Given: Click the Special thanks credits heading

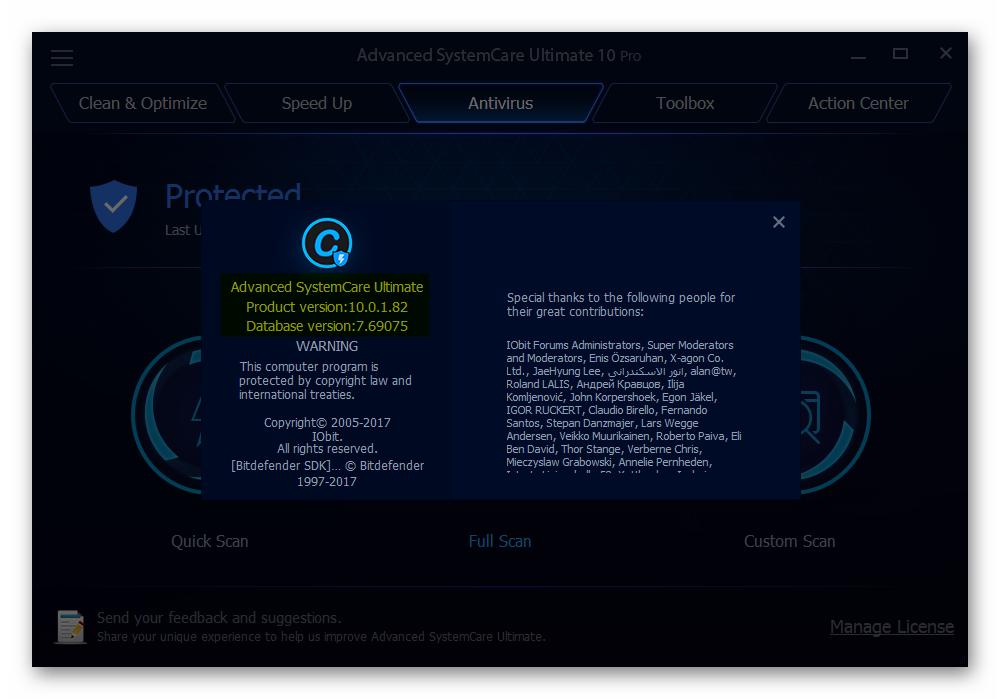Looking at the screenshot, I should pos(621,305).
